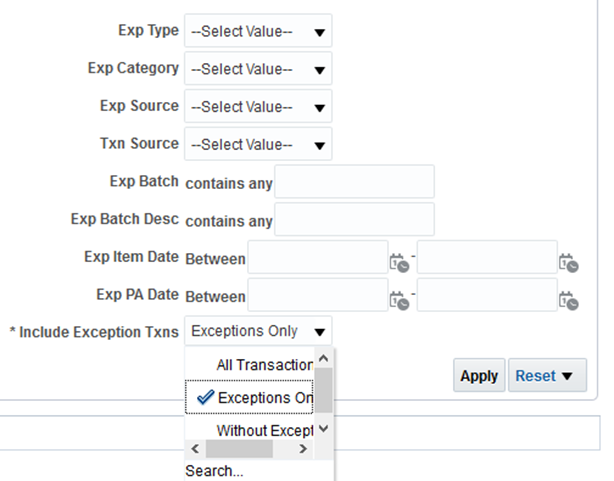Select Without Exceptions option in list
The width and height of the screenshot is (614, 481).
pos(264,430)
